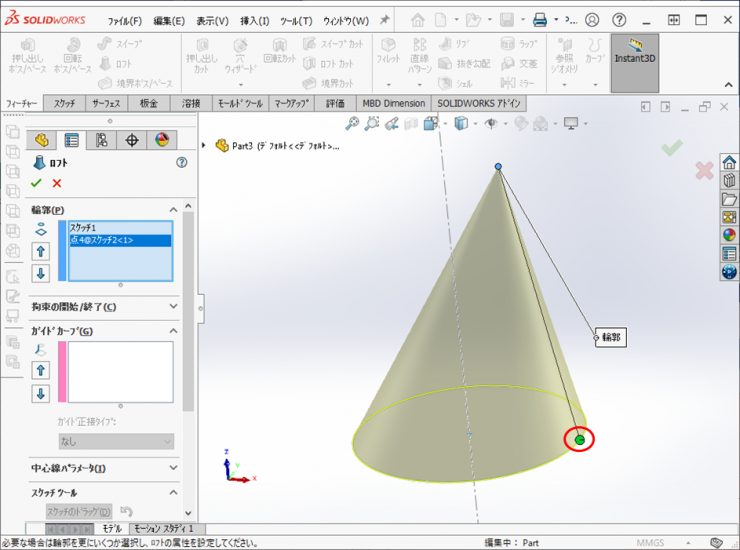Move selected profile up with arrow
The width and height of the screenshot is (740, 550).
[x=42, y=251]
